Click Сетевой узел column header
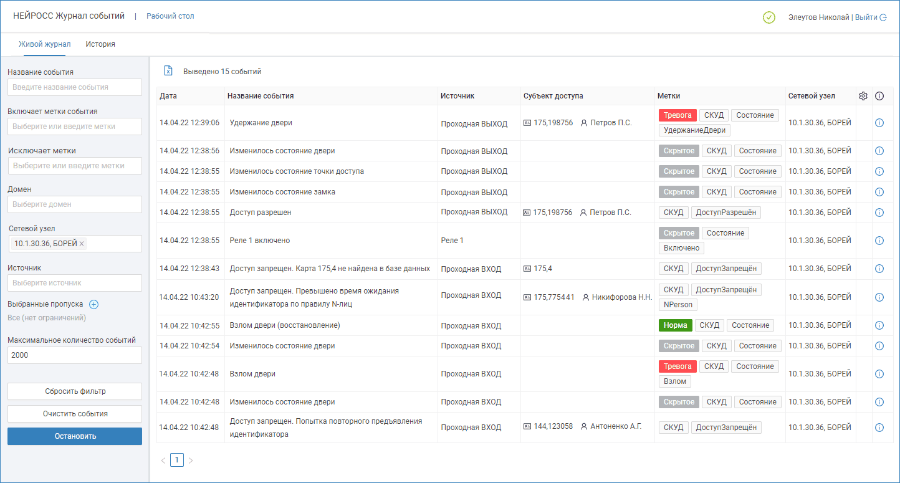Viewport: 900px width, 483px height. [x=812, y=96]
